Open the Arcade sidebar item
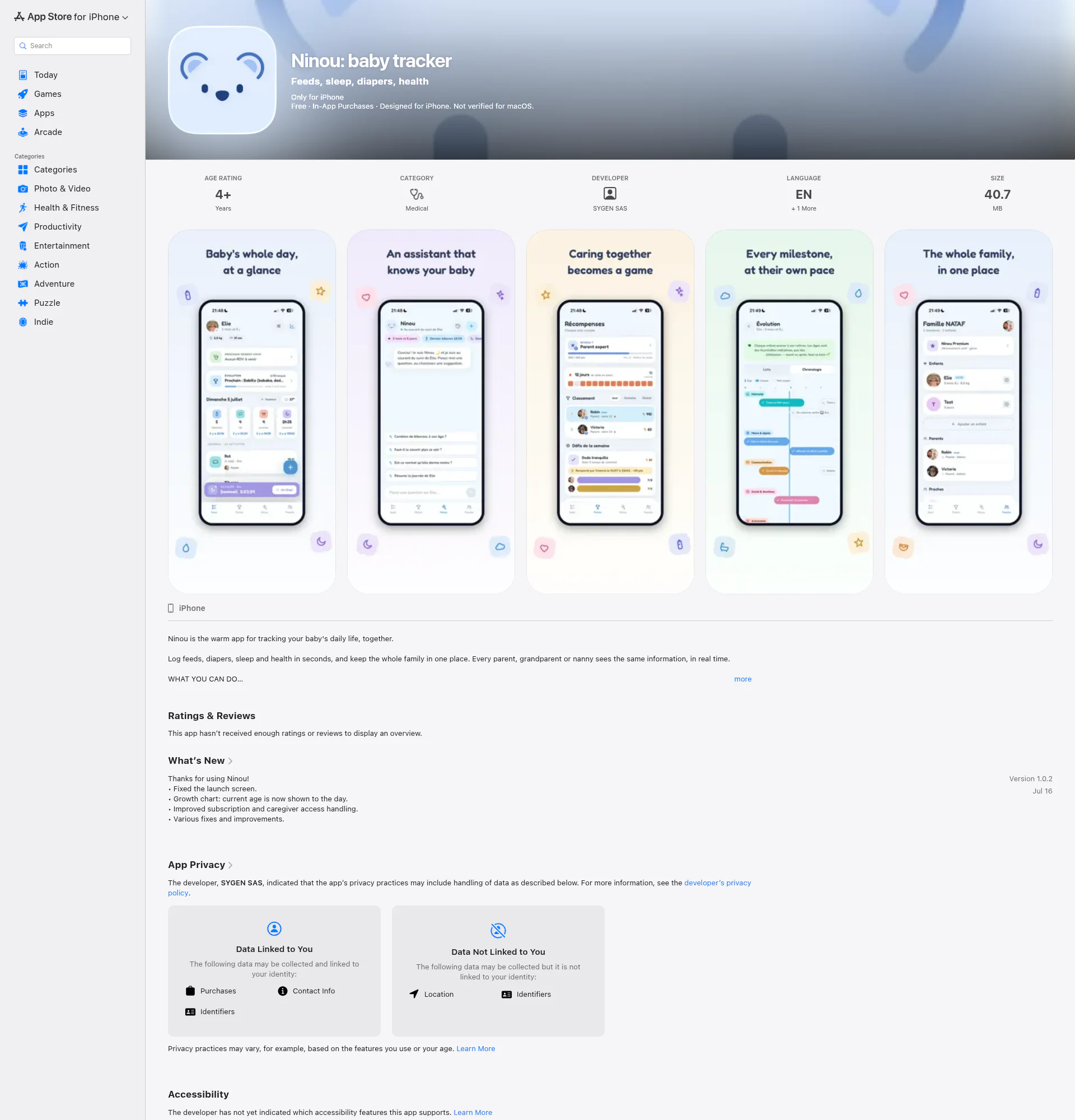The image size is (1075, 1120). pos(73,132)
